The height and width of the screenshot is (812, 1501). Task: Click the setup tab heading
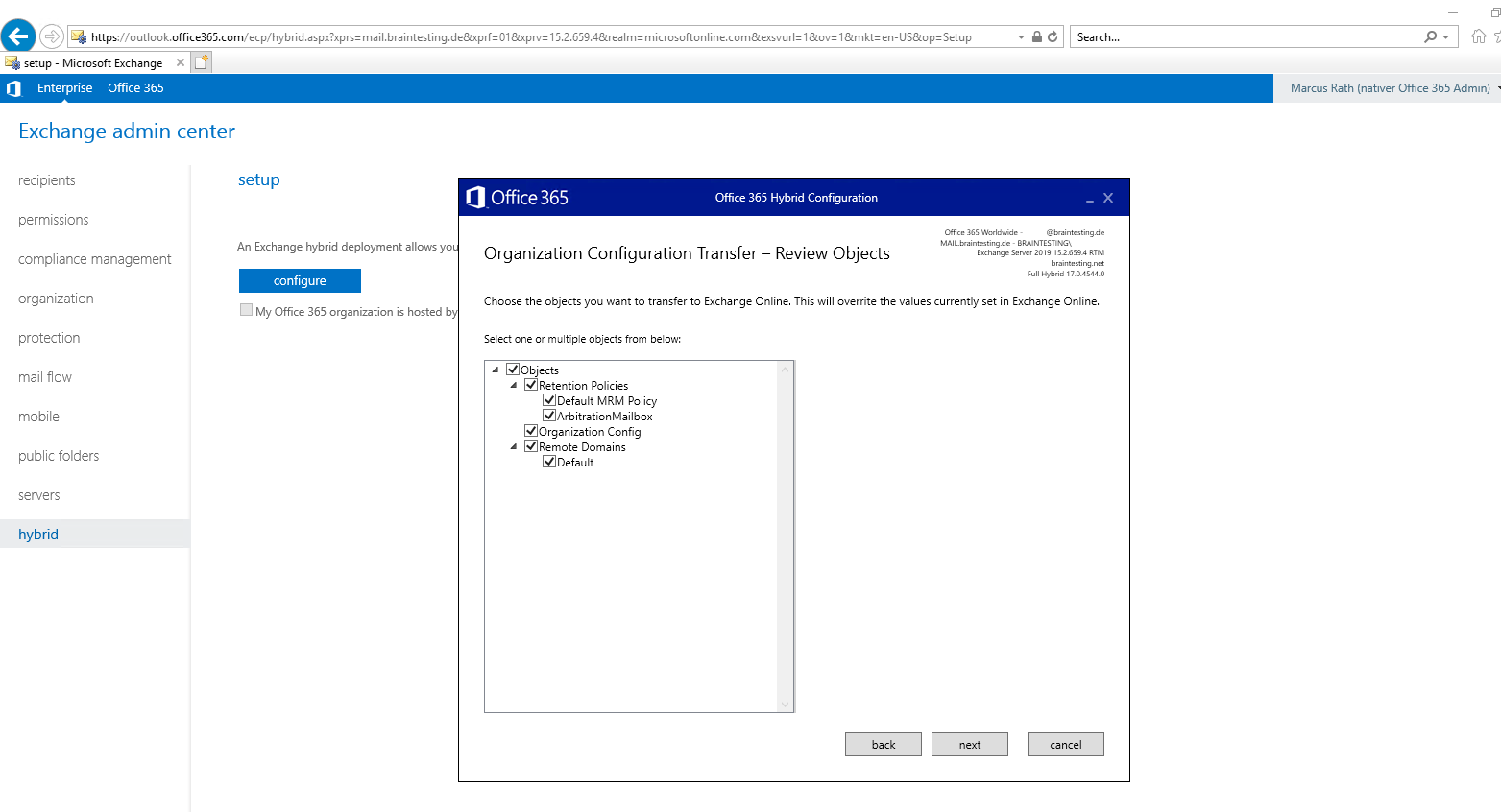click(x=259, y=179)
